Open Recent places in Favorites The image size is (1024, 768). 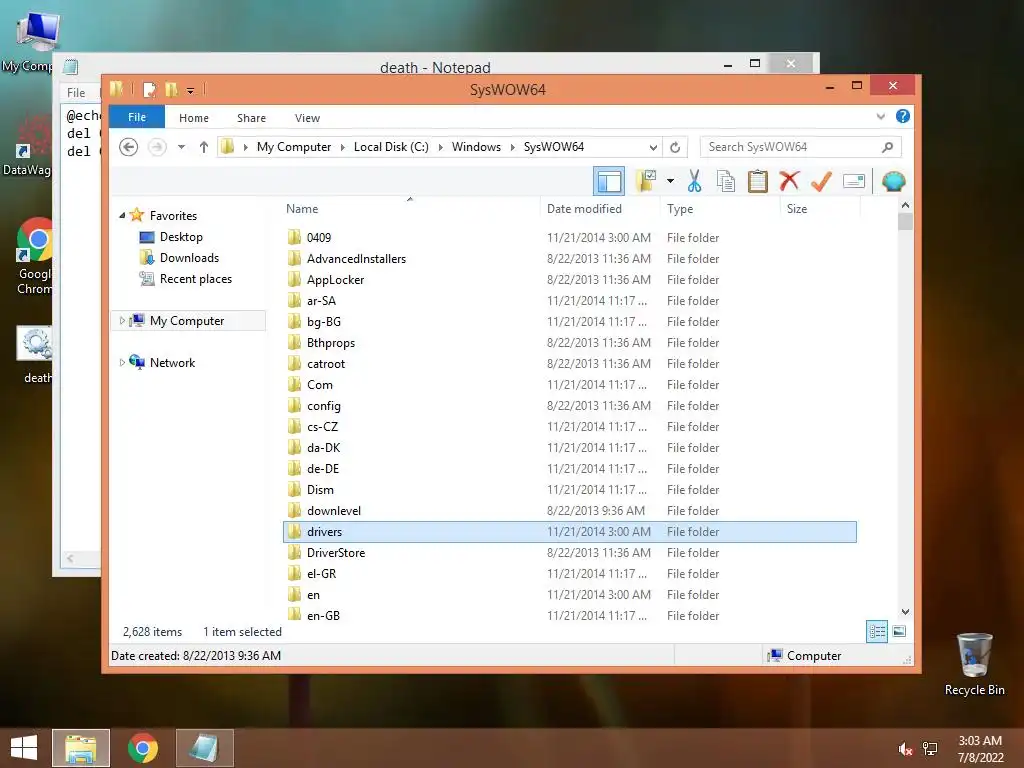click(x=195, y=279)
